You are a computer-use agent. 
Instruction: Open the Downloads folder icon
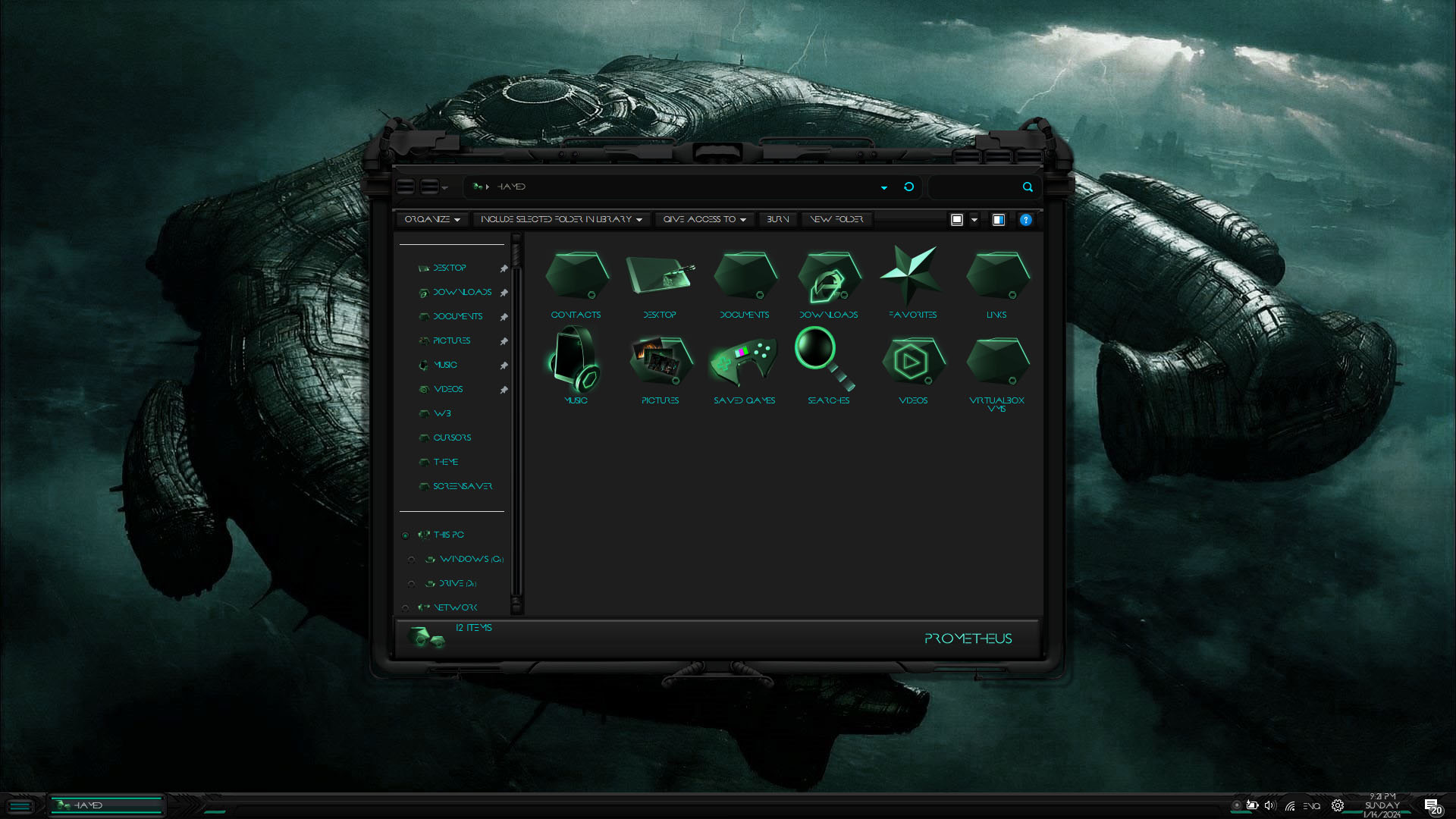[x=829, y=278]
